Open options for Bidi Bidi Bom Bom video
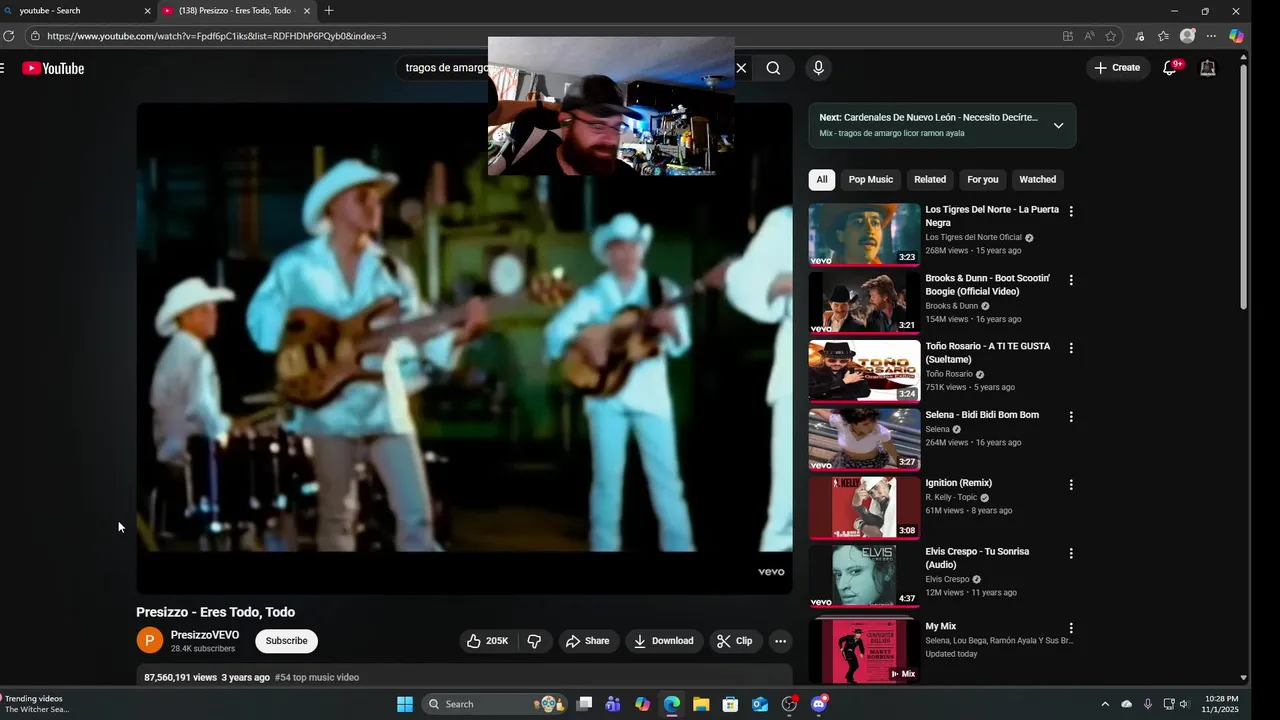 click(1071, 416)
